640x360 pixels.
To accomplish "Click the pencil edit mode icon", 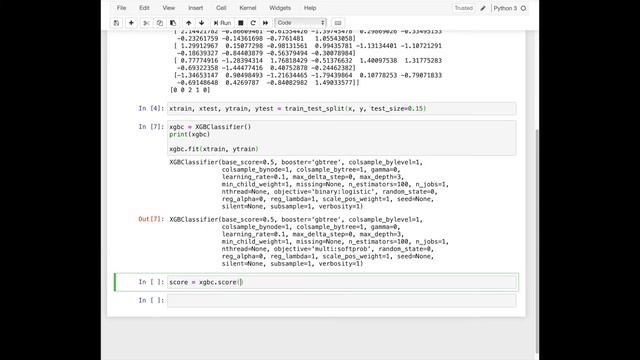I will [483, 8].
